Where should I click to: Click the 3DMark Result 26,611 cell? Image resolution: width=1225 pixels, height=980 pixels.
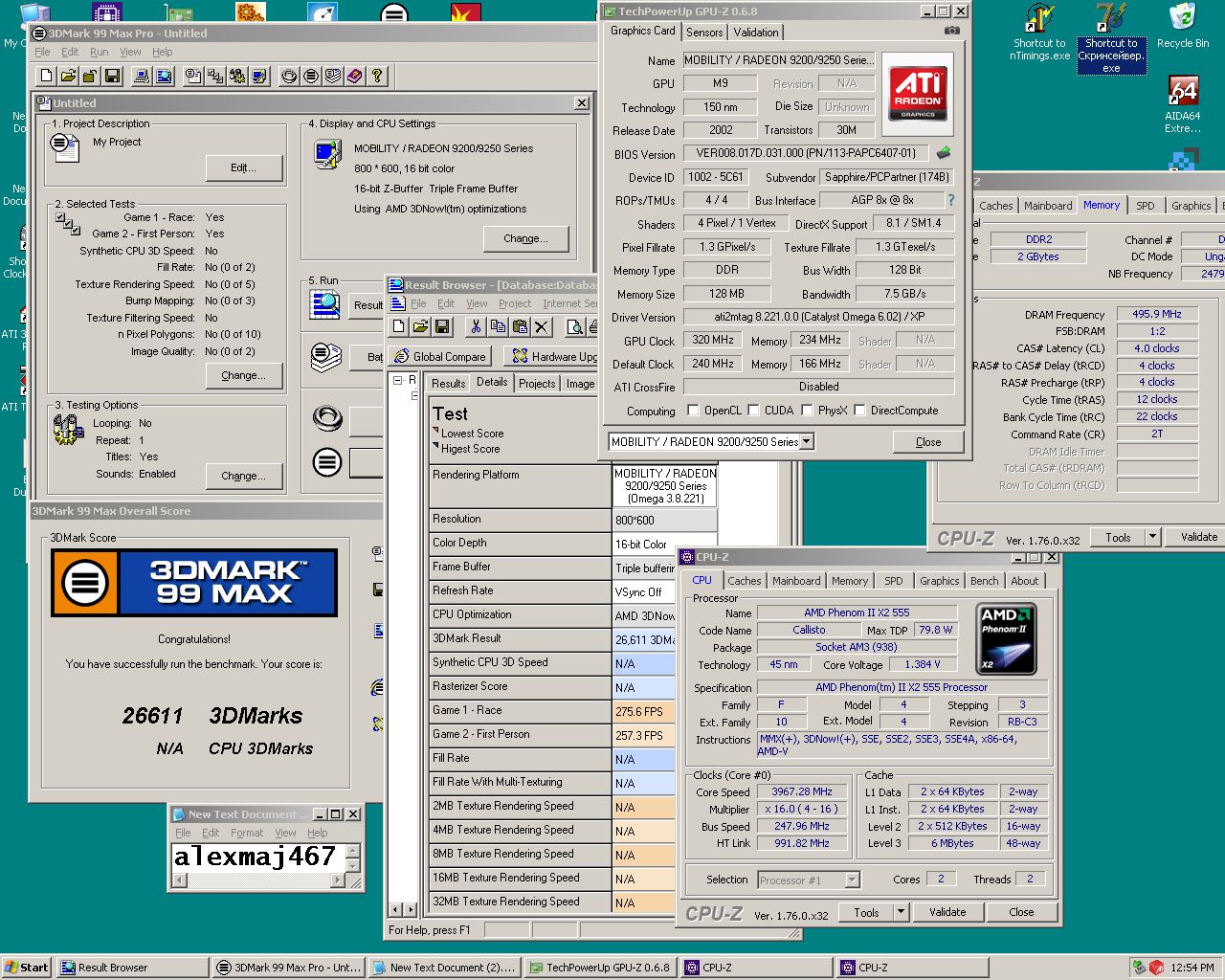coord(643,640)
